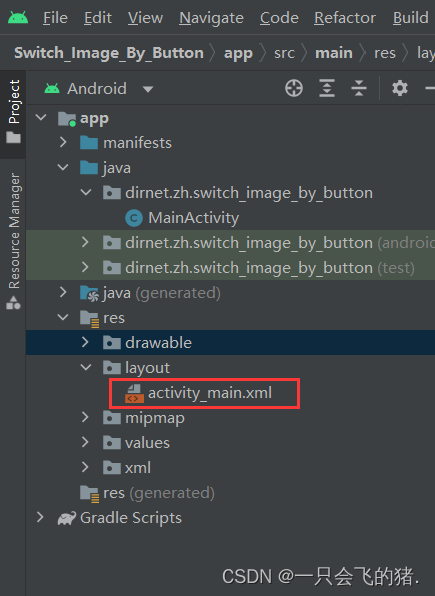Click the mipmap folder icon

(112, 418)
